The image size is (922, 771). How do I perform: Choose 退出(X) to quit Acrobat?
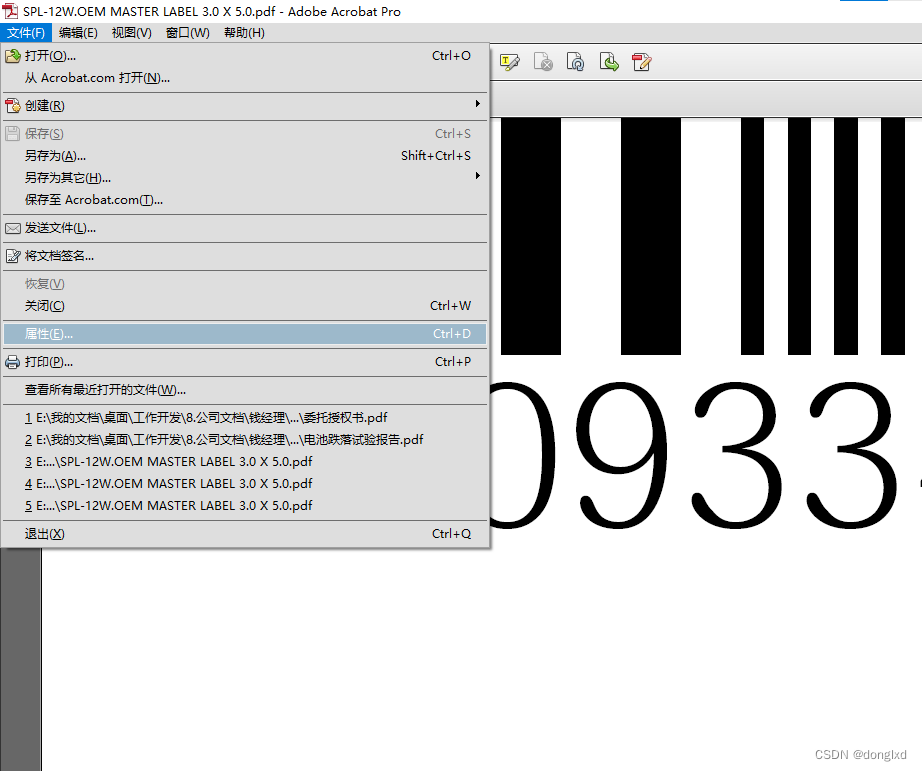click(x=245, y=534)
